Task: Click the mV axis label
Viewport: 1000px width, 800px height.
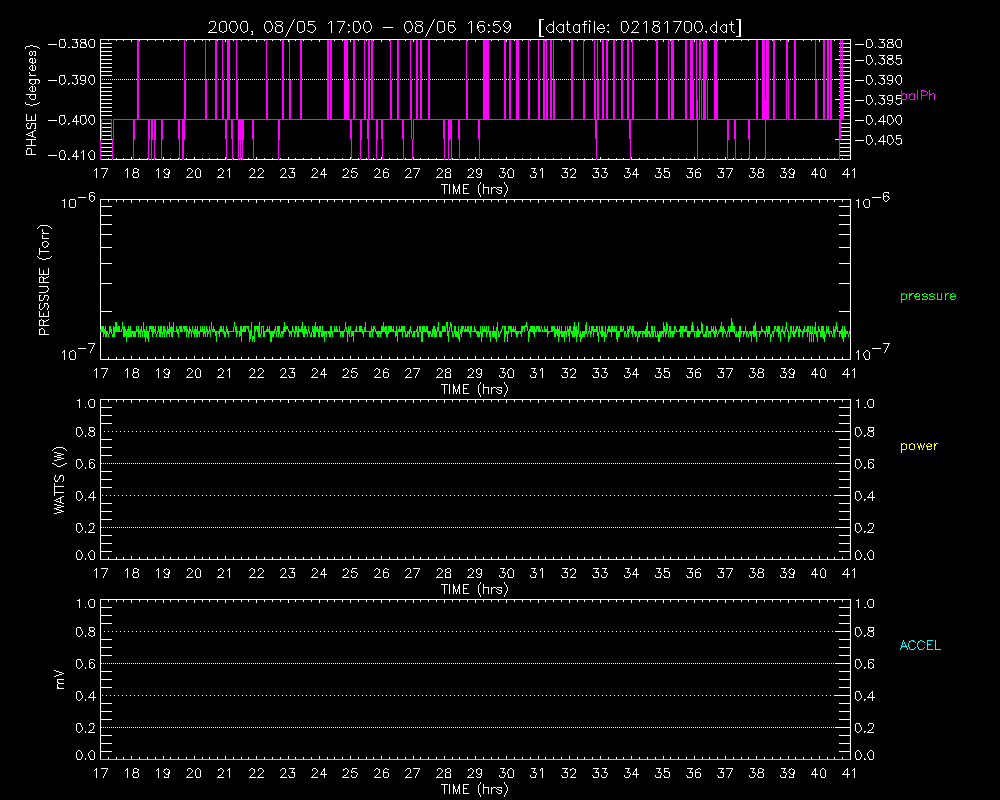Action: [x=60, y=680]
